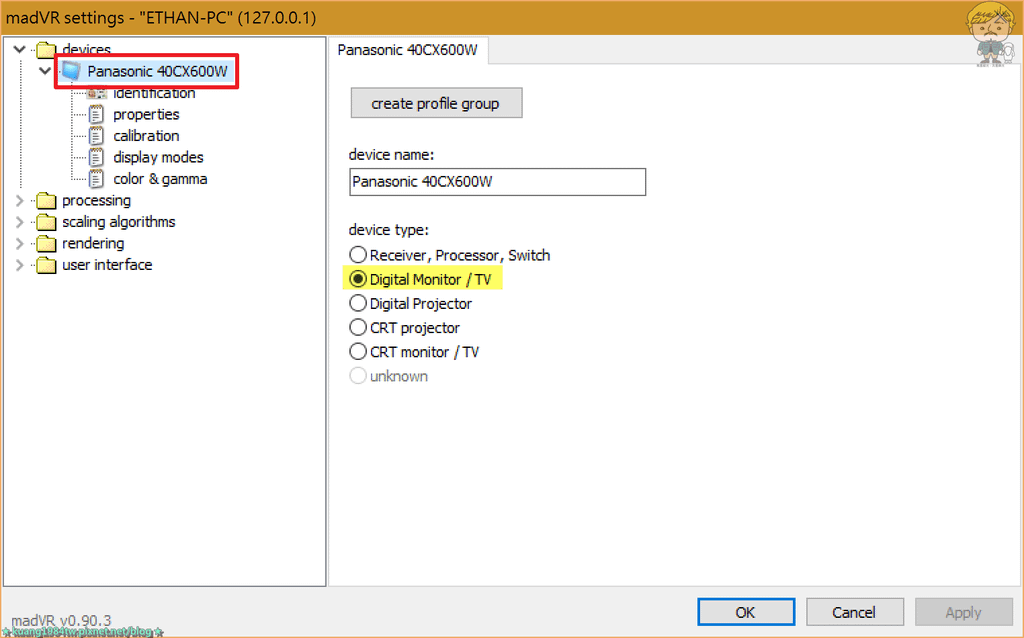Expand the user interface node
This screenshot has width=1024, height=638.
click(20, 265)
